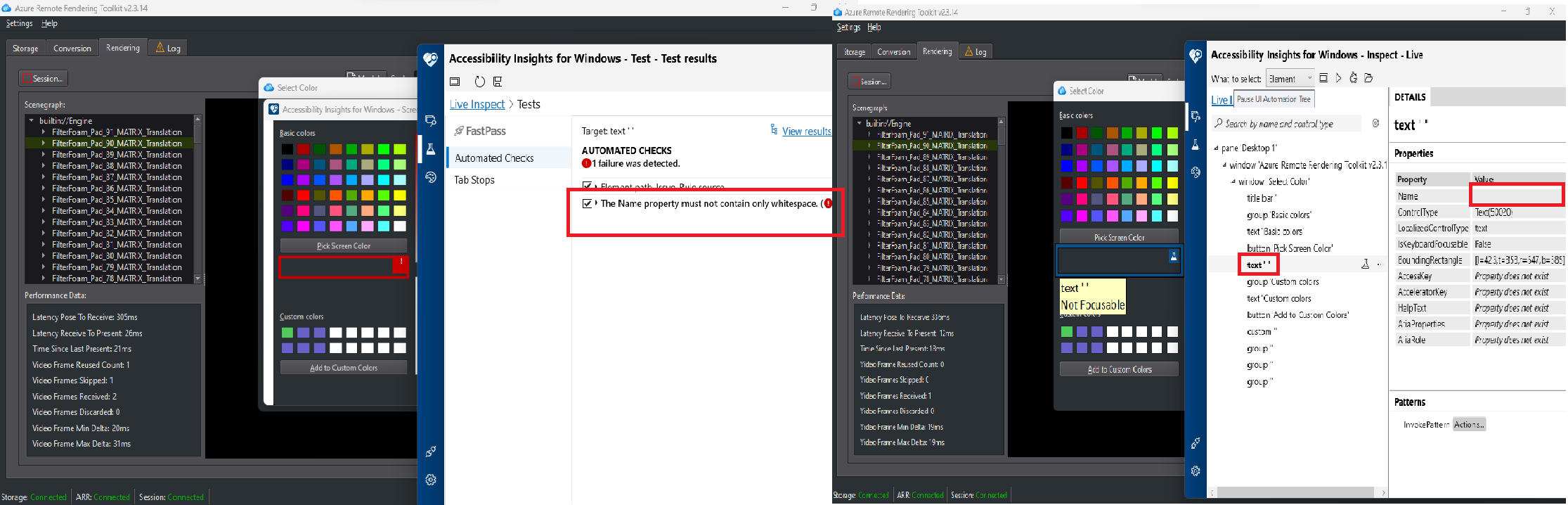The height and width of the screenshot is (505, 1568).
Task: Click Accessibility Insights logo in Inspect window
Action: [1196, 56]
